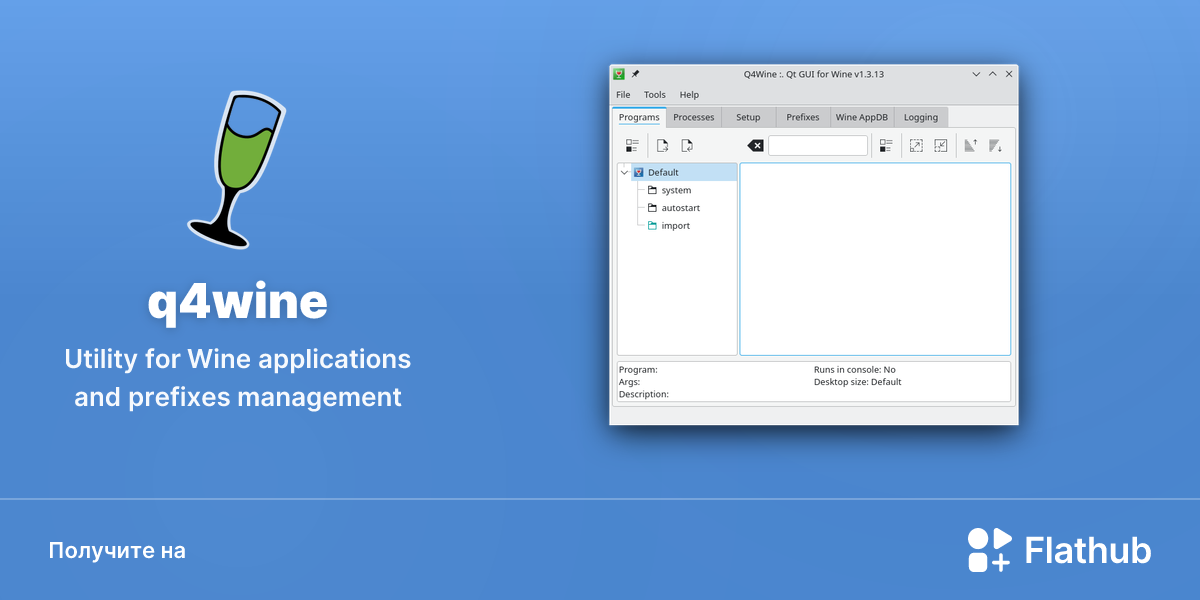
Task: Click 'Desktop size: Default' text
Action: (x=858, y=382)
